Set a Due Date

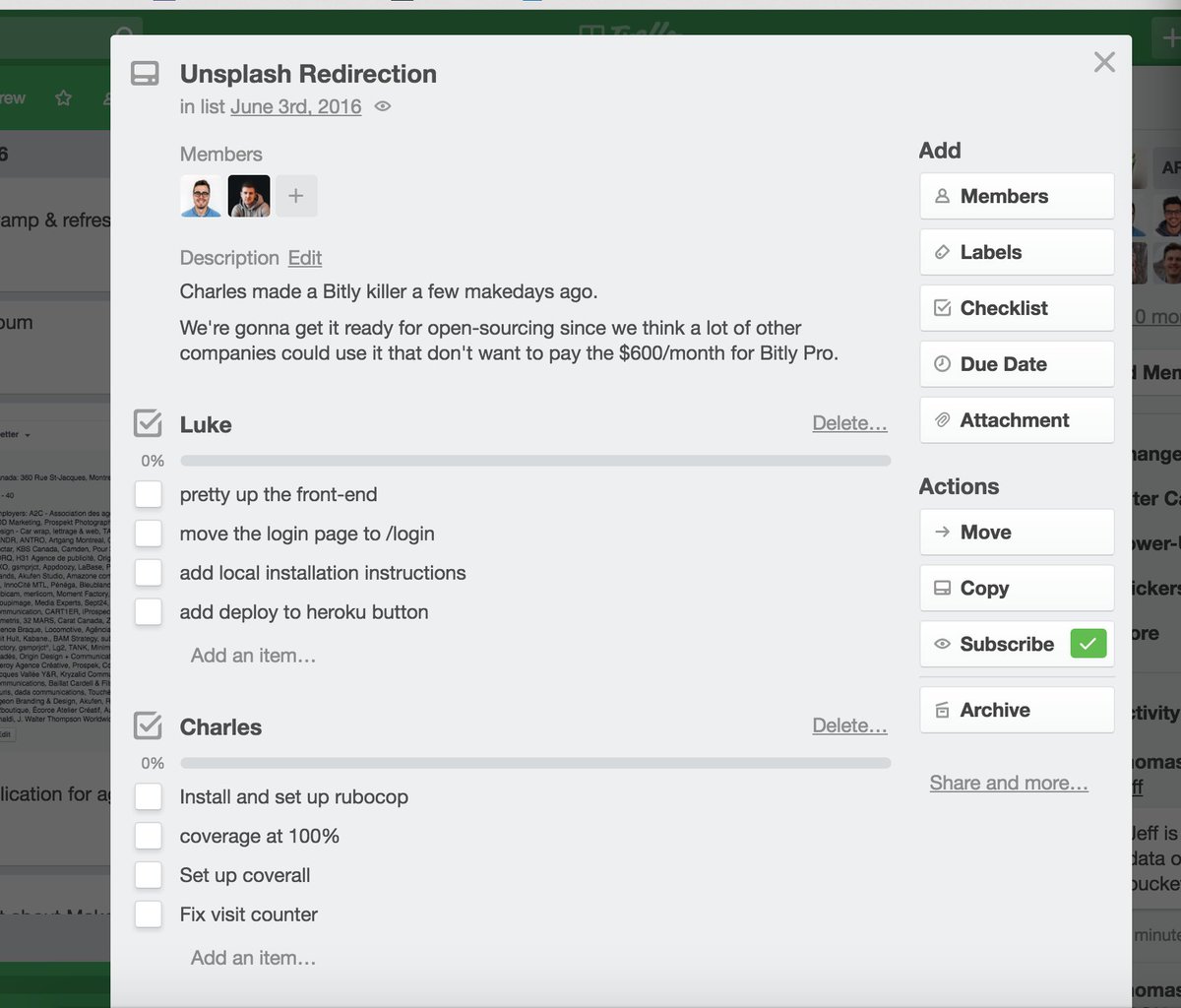point(1017,364)
